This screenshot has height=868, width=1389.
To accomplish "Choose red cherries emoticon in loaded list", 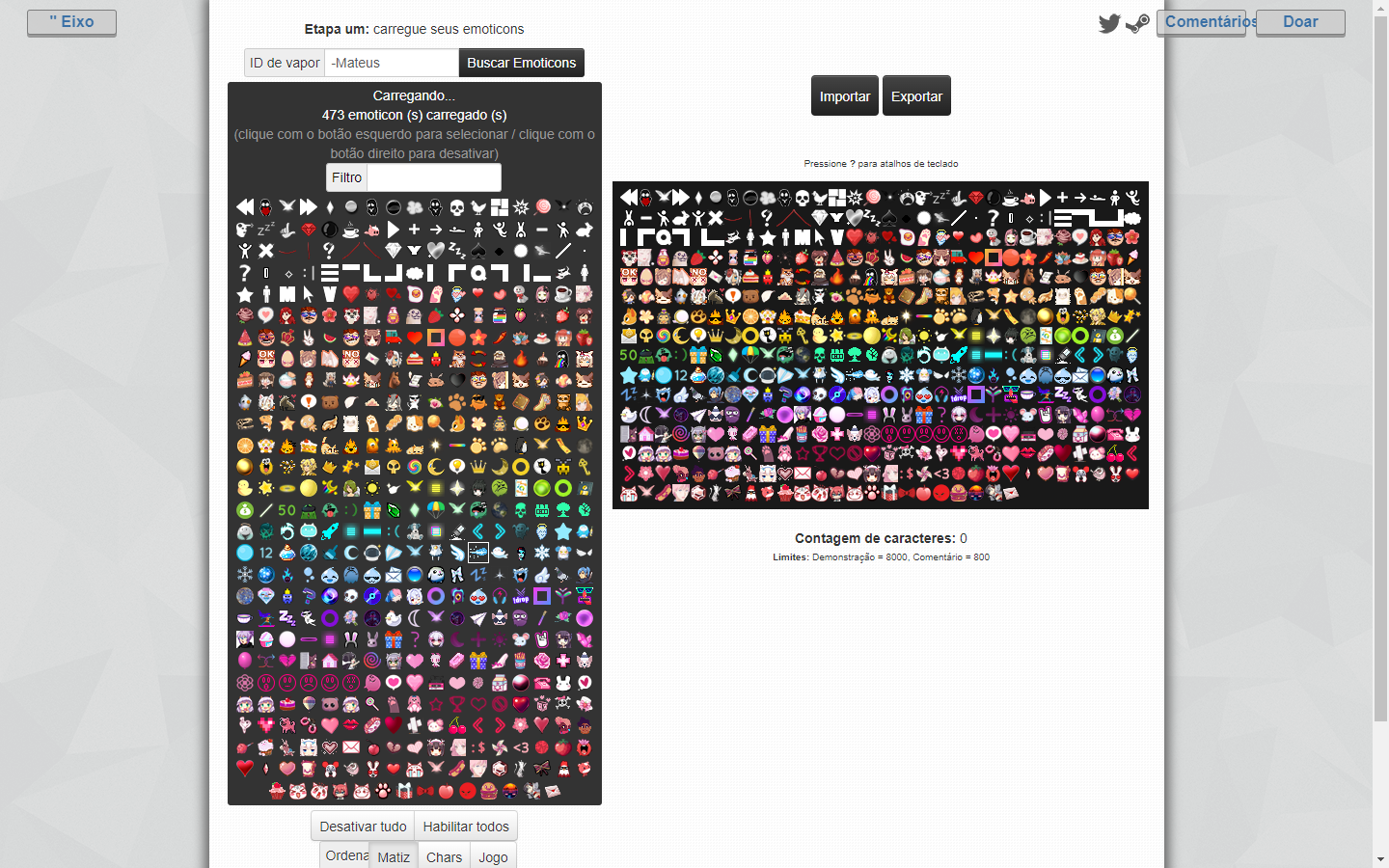I will [x=457, y=725].
